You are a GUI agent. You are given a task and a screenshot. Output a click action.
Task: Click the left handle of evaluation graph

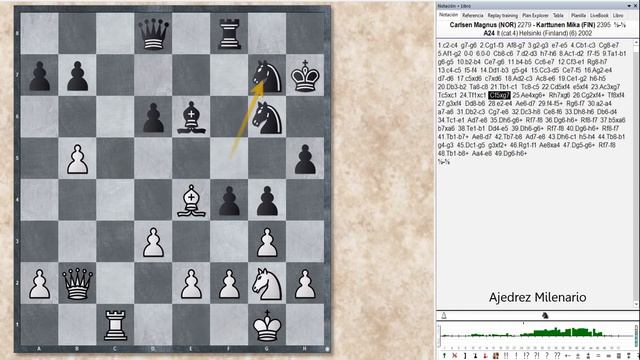pyautogui.click(x=439, y=336)
